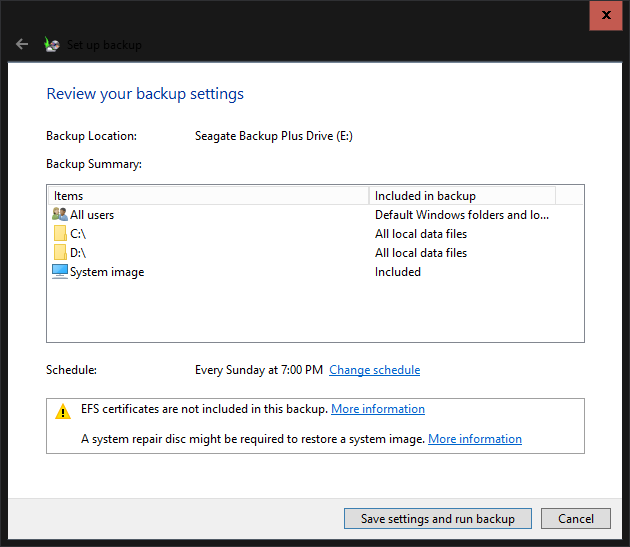Click the Set up backup wizard icon
Image resolution: width=630 pixels, height=547 pixels.
click(x=52, y=44)
